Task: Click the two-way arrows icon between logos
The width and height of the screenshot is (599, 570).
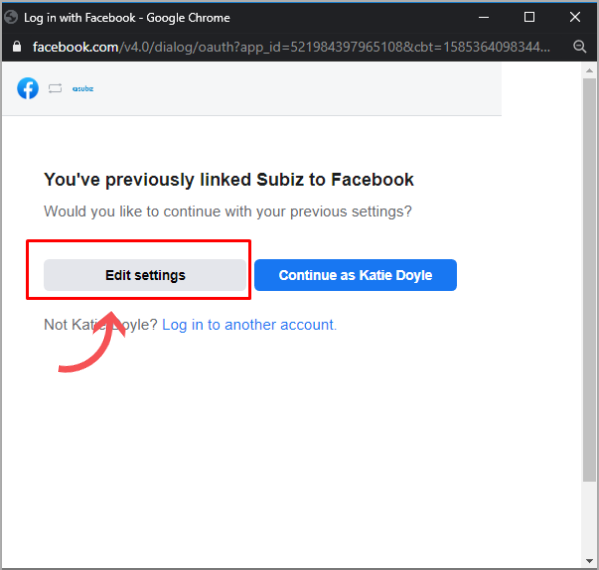Action: (x=55, y=89)
